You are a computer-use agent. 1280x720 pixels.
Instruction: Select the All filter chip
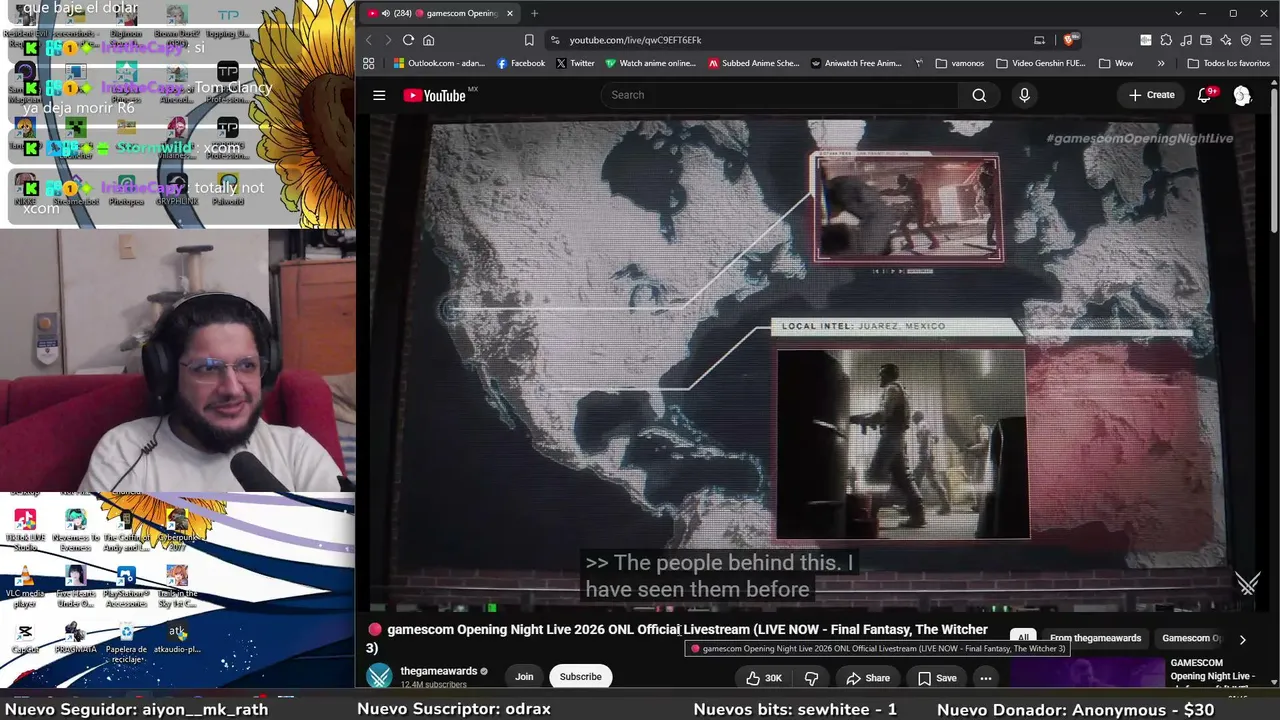tap(1023, 638)
